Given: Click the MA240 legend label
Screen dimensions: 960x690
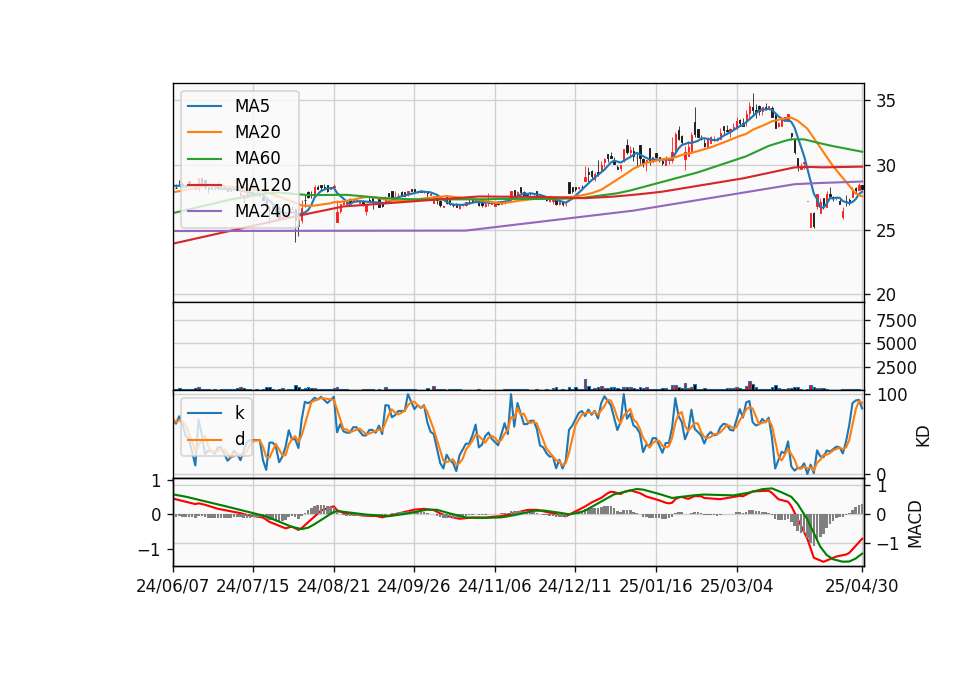Looking at the screenshot, I should (263, 211).
